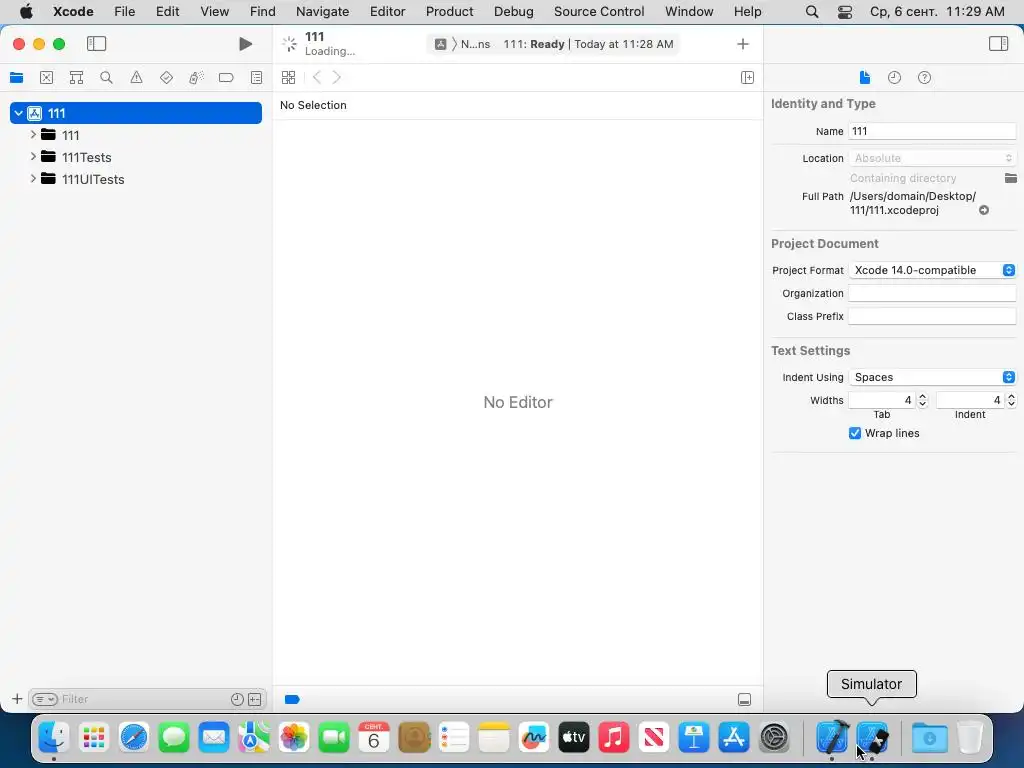
Task: Click the Xcode icon in the Dock
Action: point(832,738)
